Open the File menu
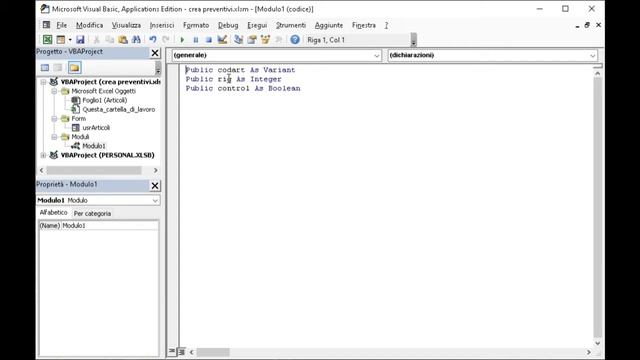The height and width of the screenshot is (360, 640). (62, 25)
